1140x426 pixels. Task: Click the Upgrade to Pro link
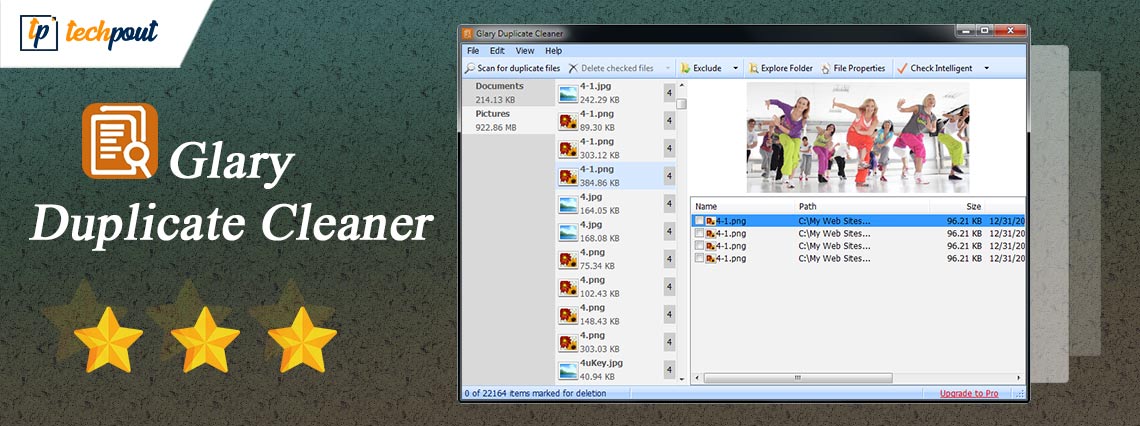click(968, 393)
